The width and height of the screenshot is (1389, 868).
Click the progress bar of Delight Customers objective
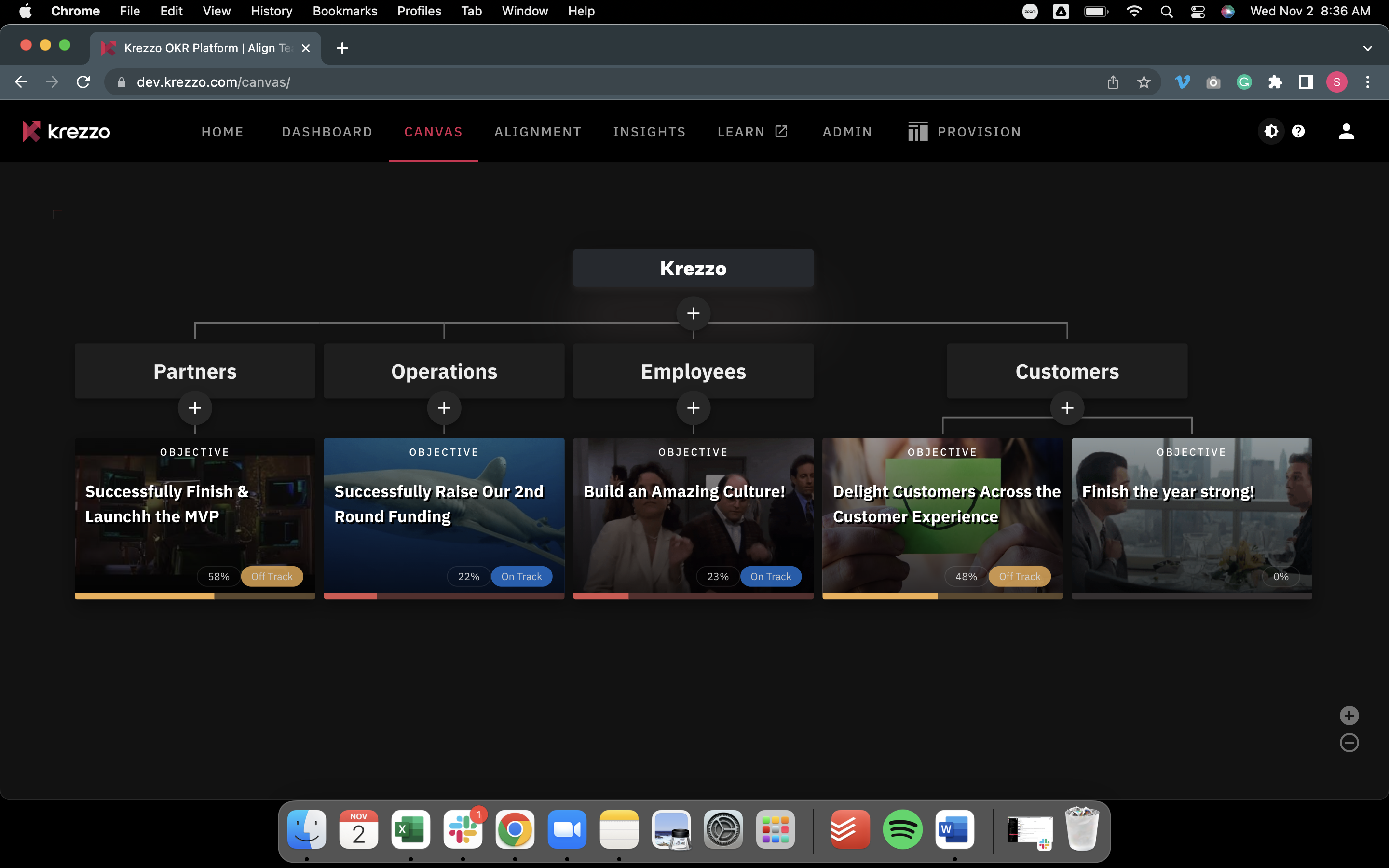[x=942, y=596]
